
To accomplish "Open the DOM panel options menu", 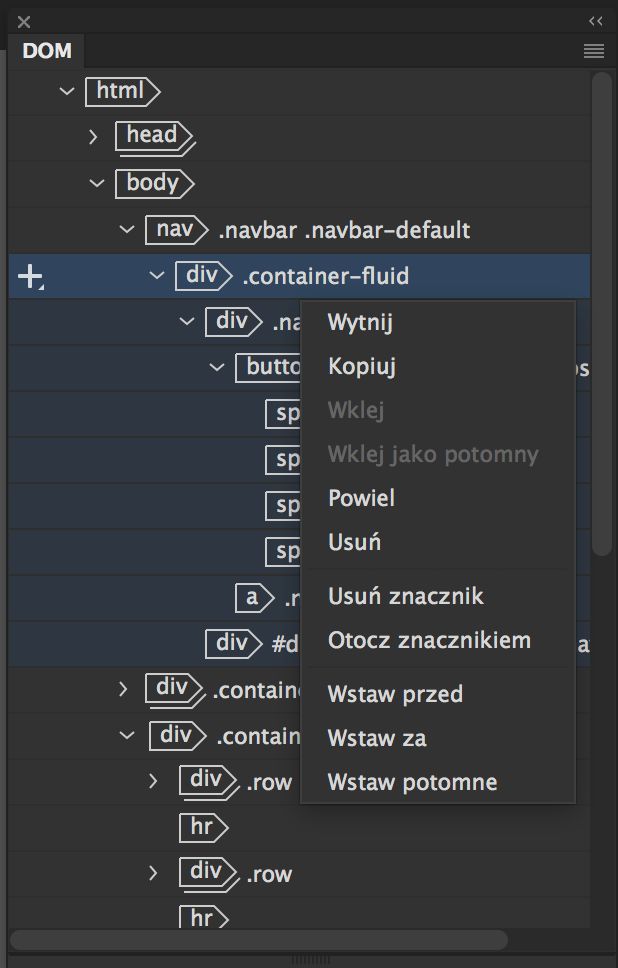I will [x=594, y=51].
